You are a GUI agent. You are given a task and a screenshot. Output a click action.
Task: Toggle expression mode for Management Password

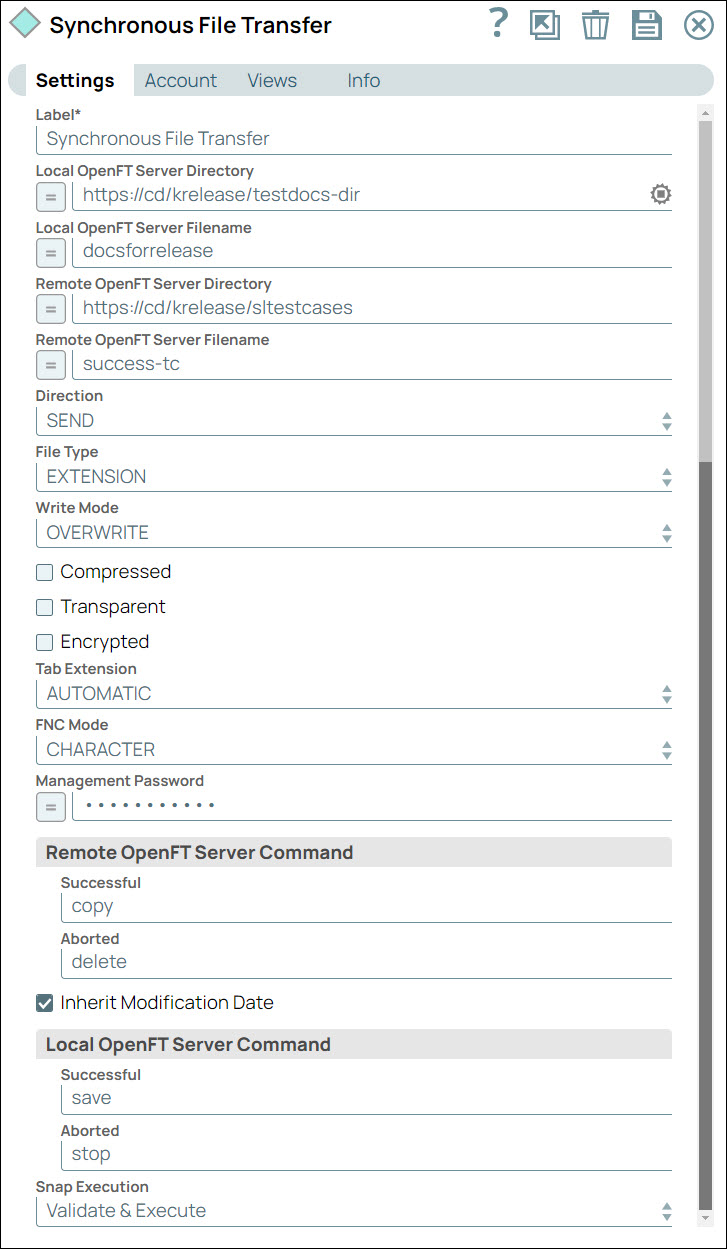(50, 807)
